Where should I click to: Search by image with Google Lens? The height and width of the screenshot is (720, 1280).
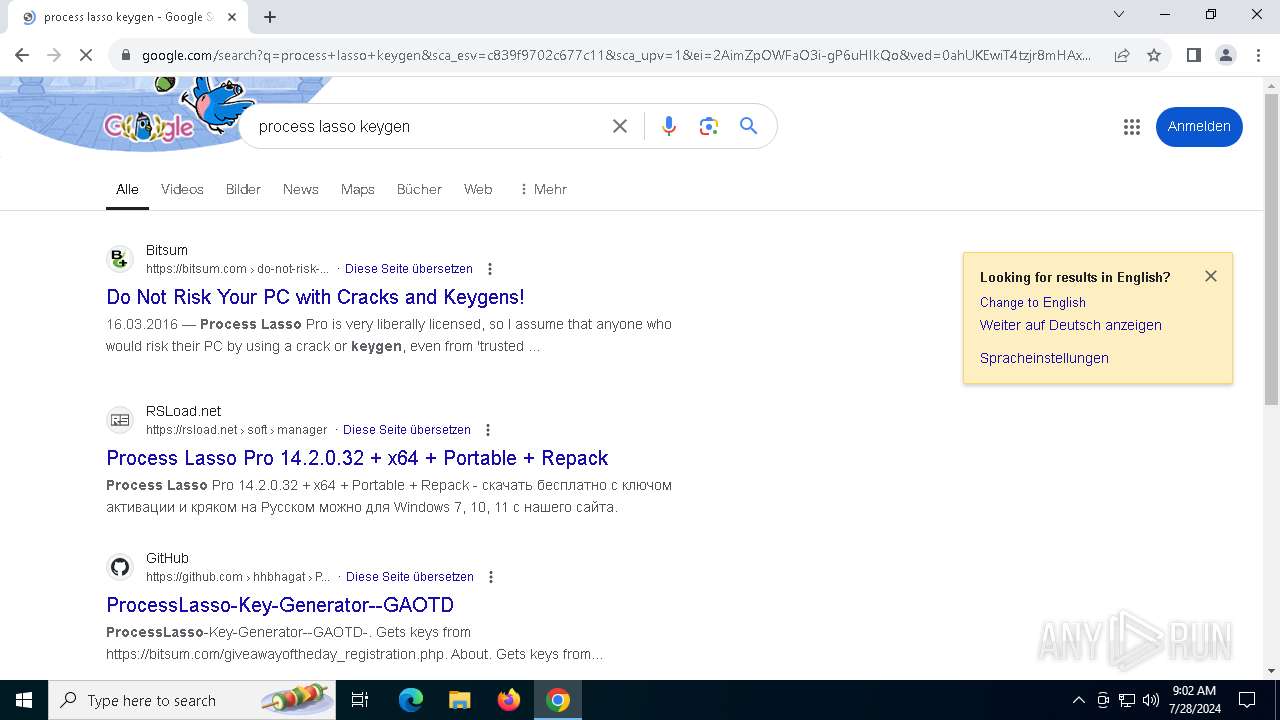709,126
